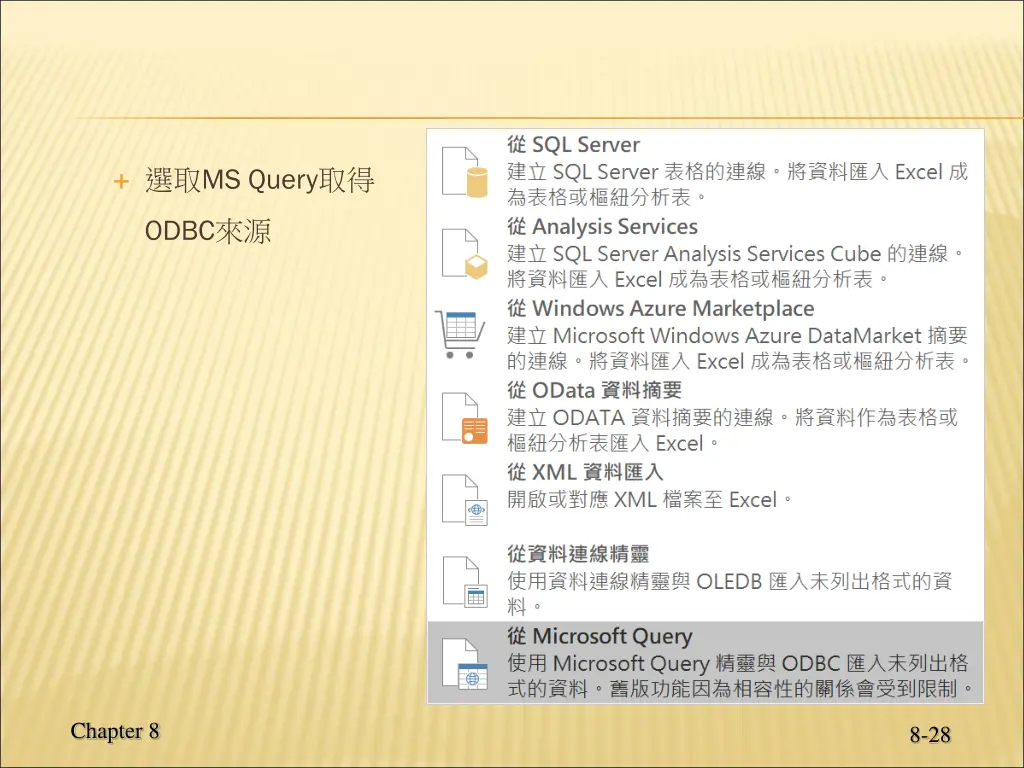Click the Azure DataMarket description text
1024x768 pixels.
point(740,348)
